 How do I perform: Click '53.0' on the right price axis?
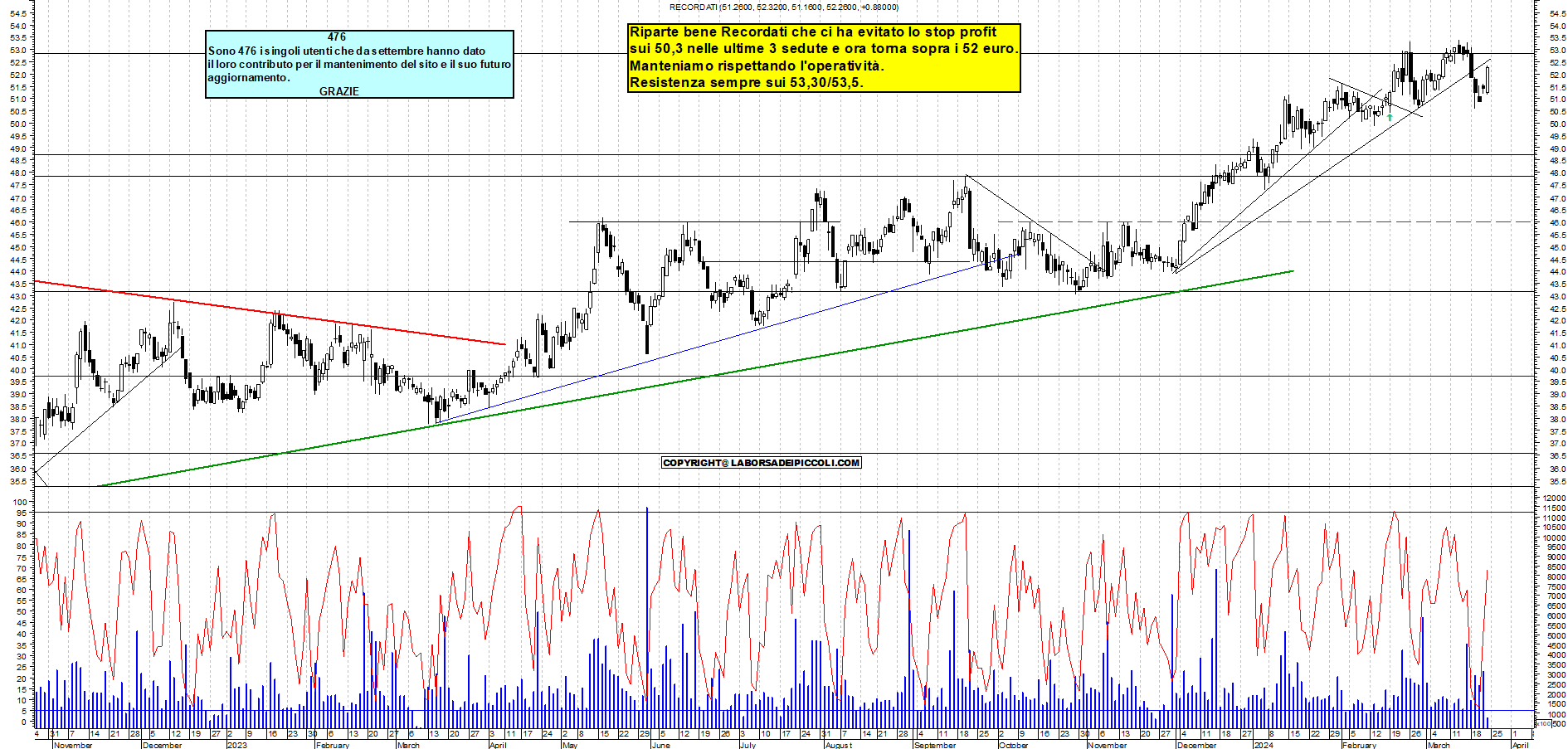[x=1556, y=50]
